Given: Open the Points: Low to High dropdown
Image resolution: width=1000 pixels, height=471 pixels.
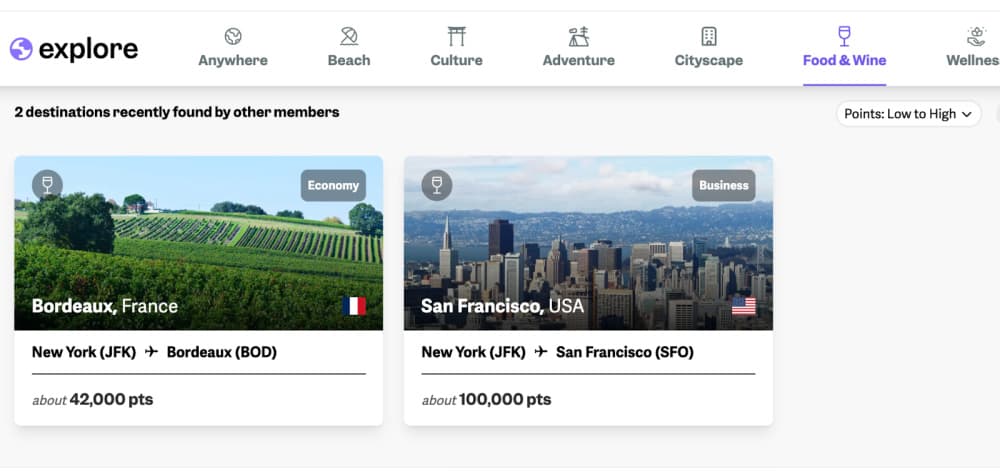Looking at the screenshot, I should coord(907,114).
